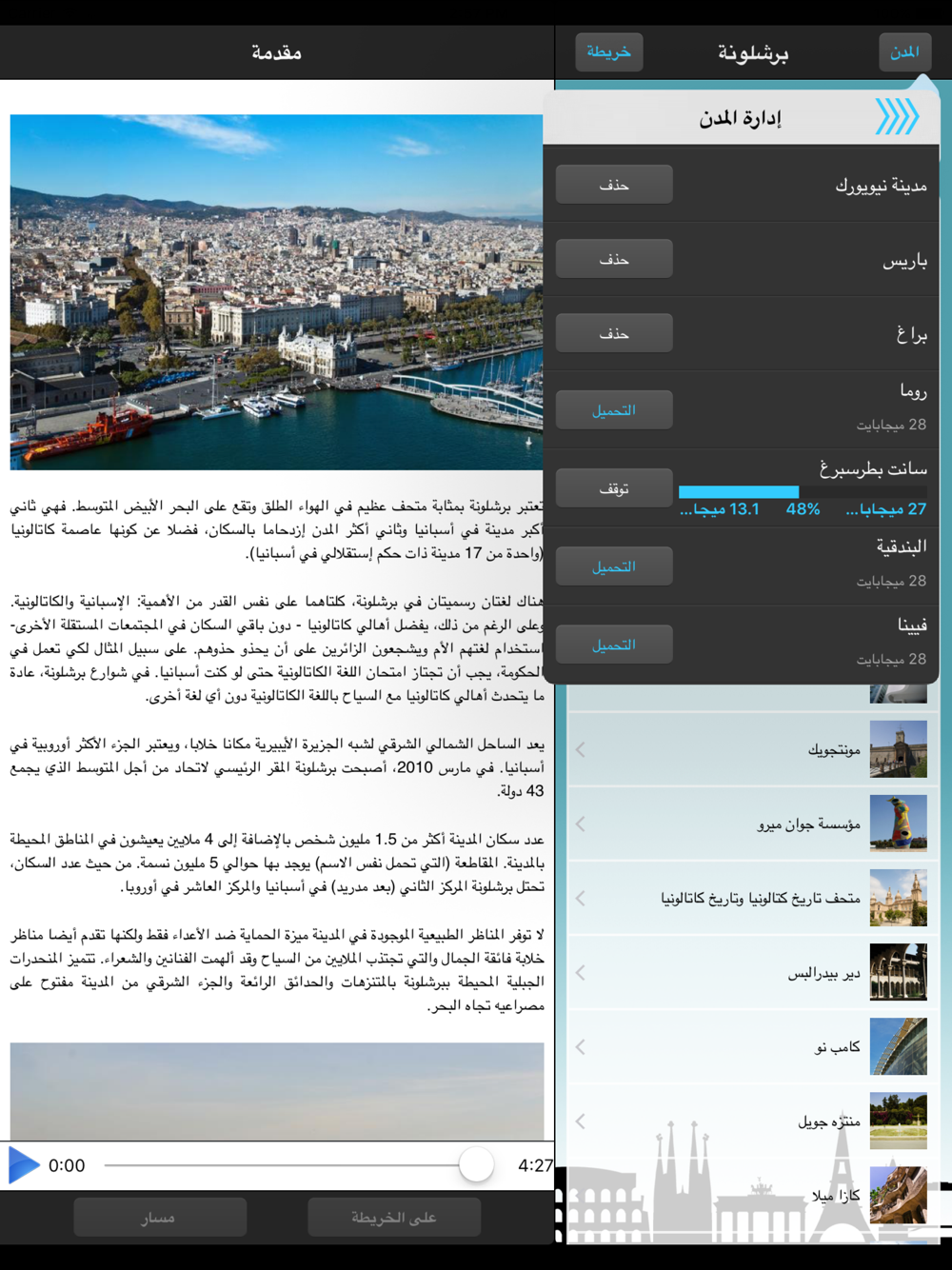Expand the مؤسسة جوان ميرو row chevron
952x1270 pixels.
coord(581,824)
